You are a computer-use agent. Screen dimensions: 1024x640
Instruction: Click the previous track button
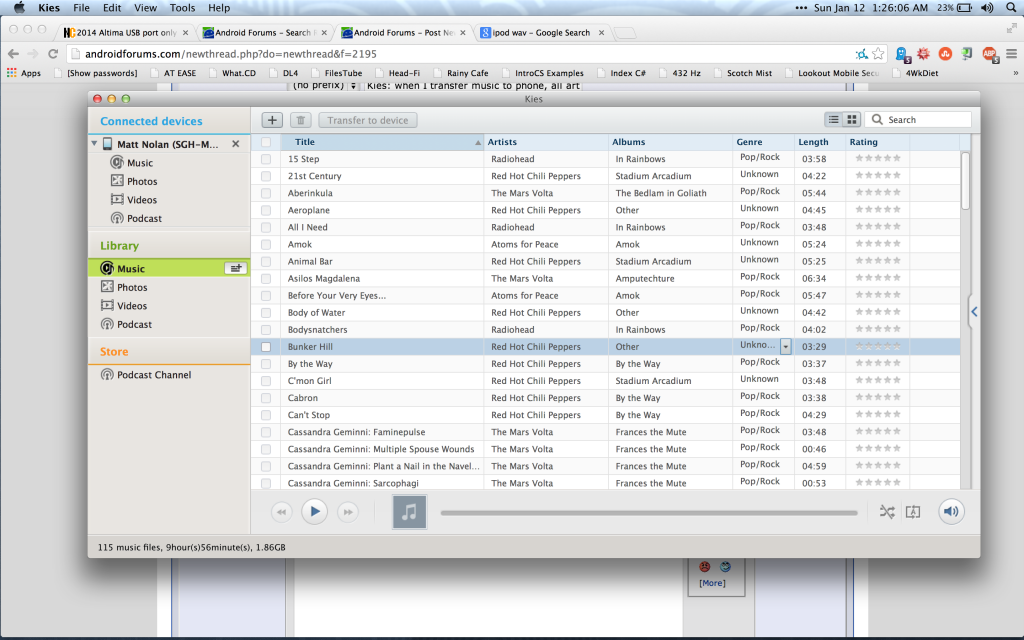pos(281,512)
